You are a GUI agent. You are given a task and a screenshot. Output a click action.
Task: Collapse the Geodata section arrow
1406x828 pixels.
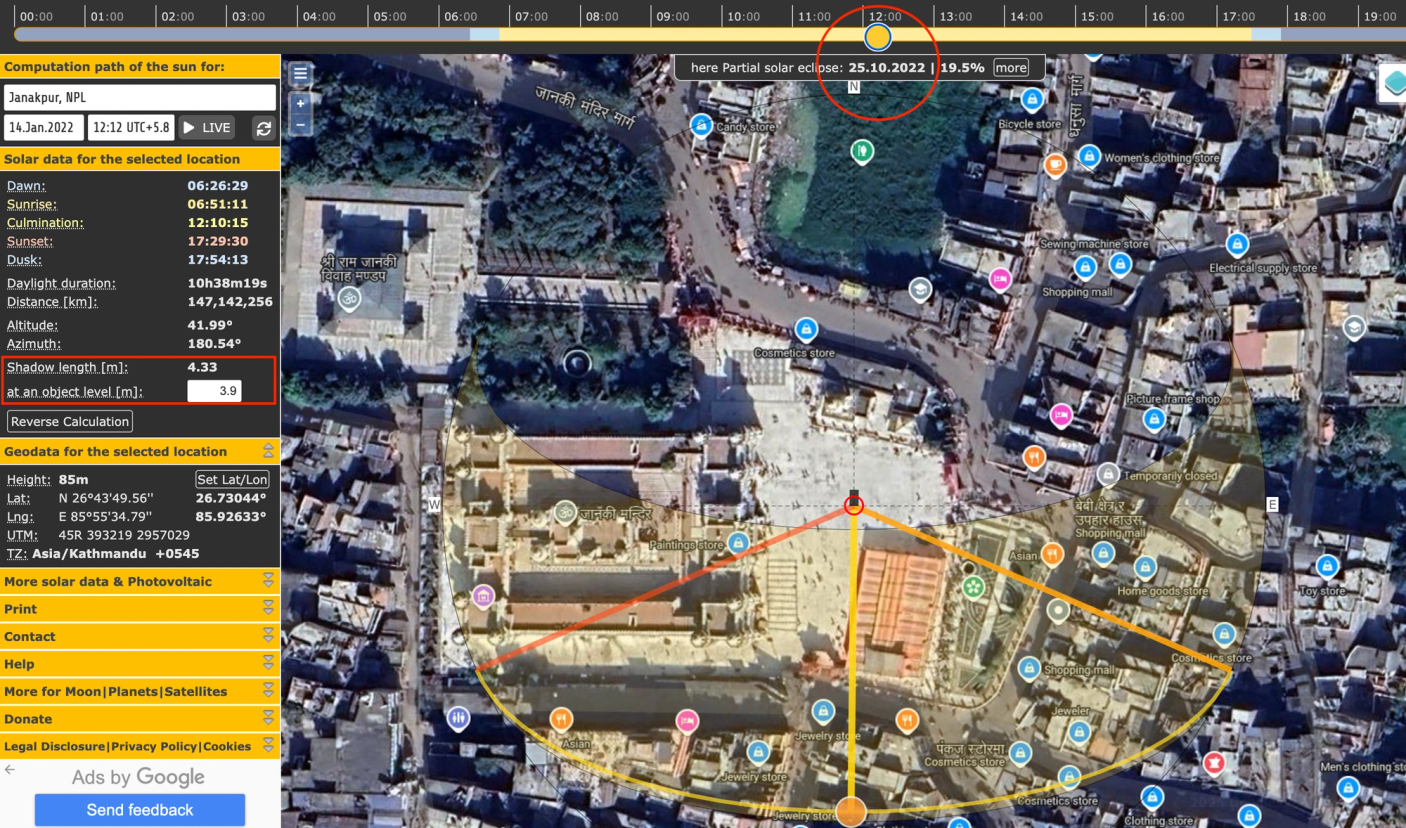268,451
